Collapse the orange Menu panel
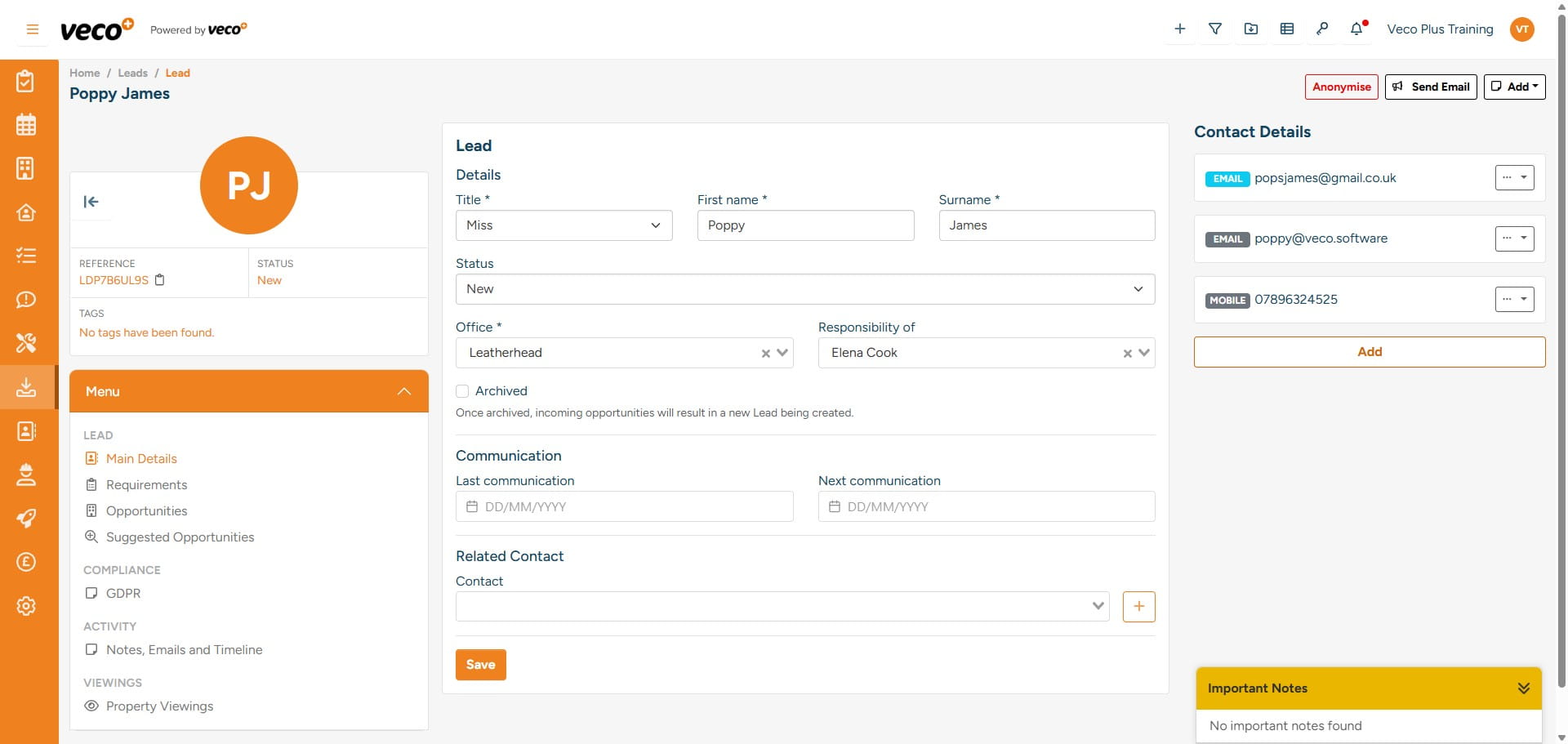 coord(403,392)
